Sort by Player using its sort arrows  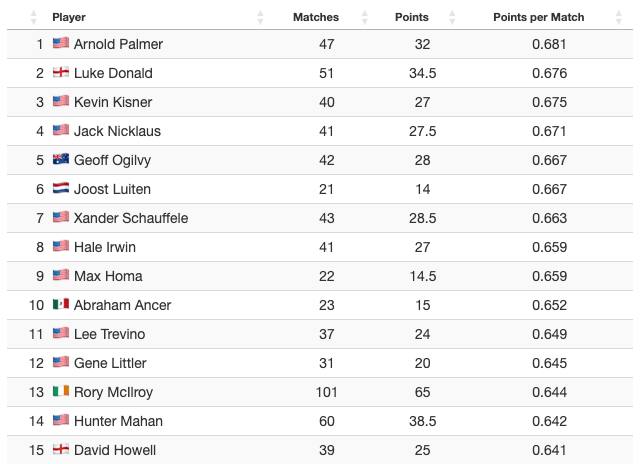click(x=261, y=17)
